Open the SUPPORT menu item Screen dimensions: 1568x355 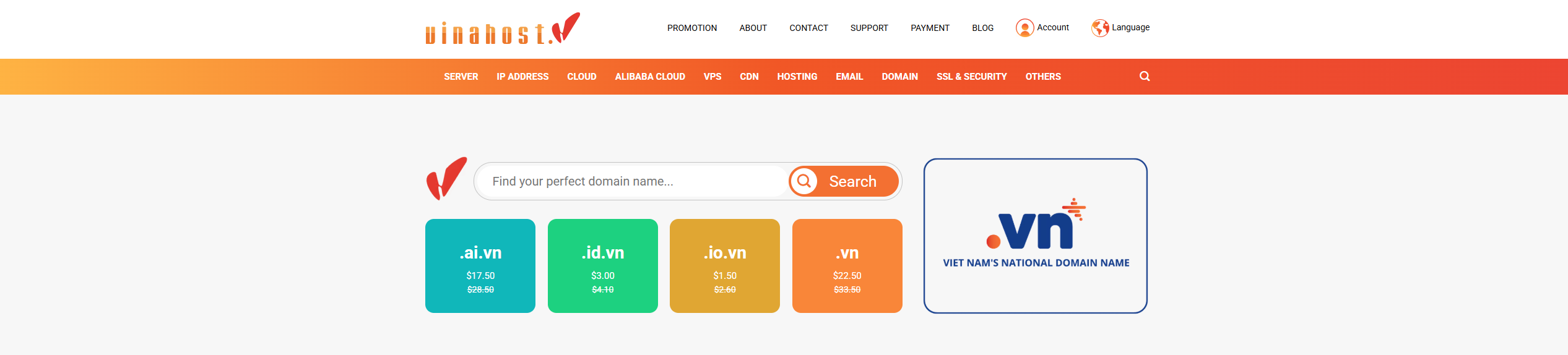[869, 28]
